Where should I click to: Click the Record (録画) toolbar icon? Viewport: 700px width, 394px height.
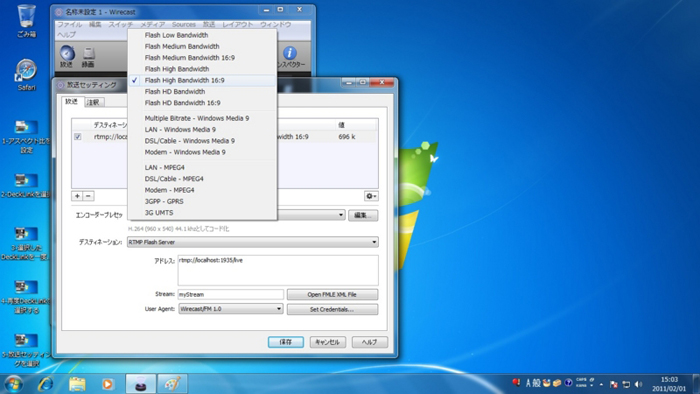[x=88, y=56]
